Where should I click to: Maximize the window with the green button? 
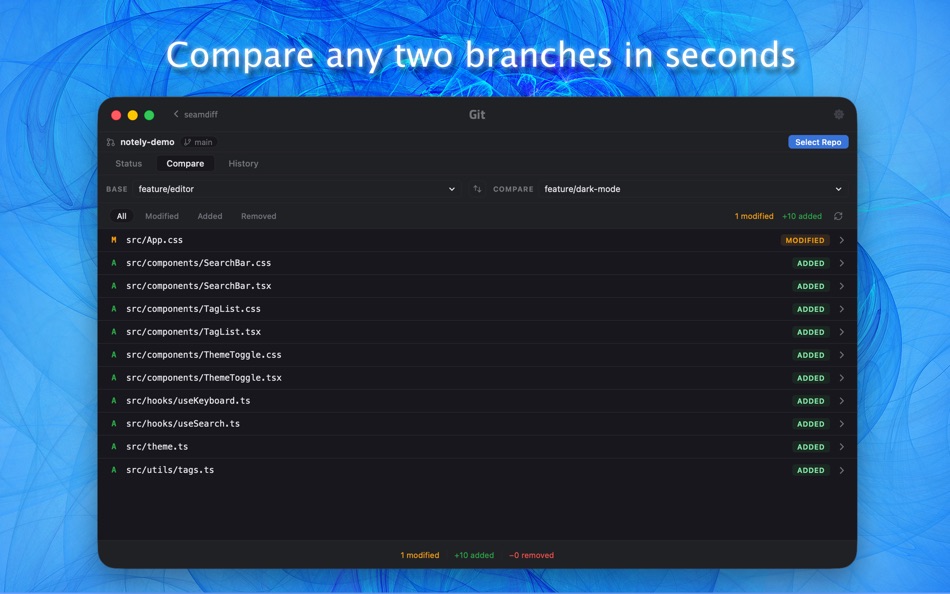coord(149,115)
